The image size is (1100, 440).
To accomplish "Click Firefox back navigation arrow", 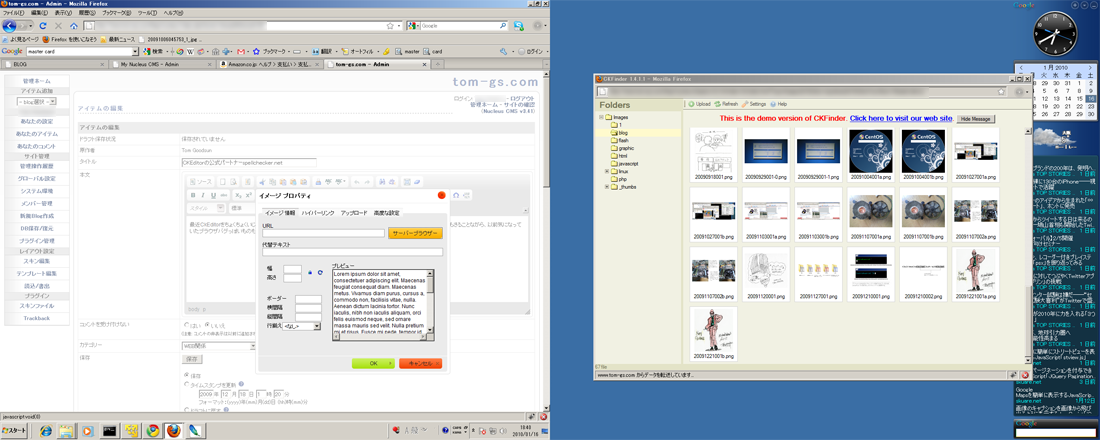I will tap(9, 26).
